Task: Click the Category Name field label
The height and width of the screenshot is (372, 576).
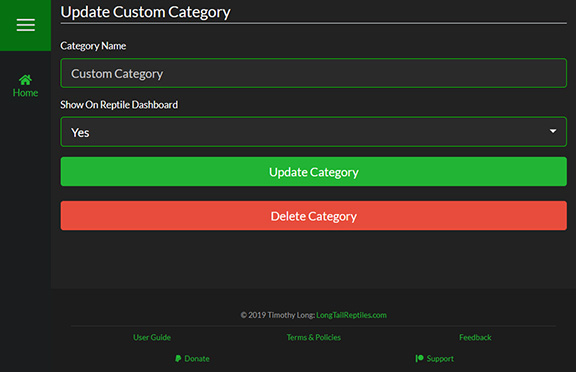Action: coord(93,46)
